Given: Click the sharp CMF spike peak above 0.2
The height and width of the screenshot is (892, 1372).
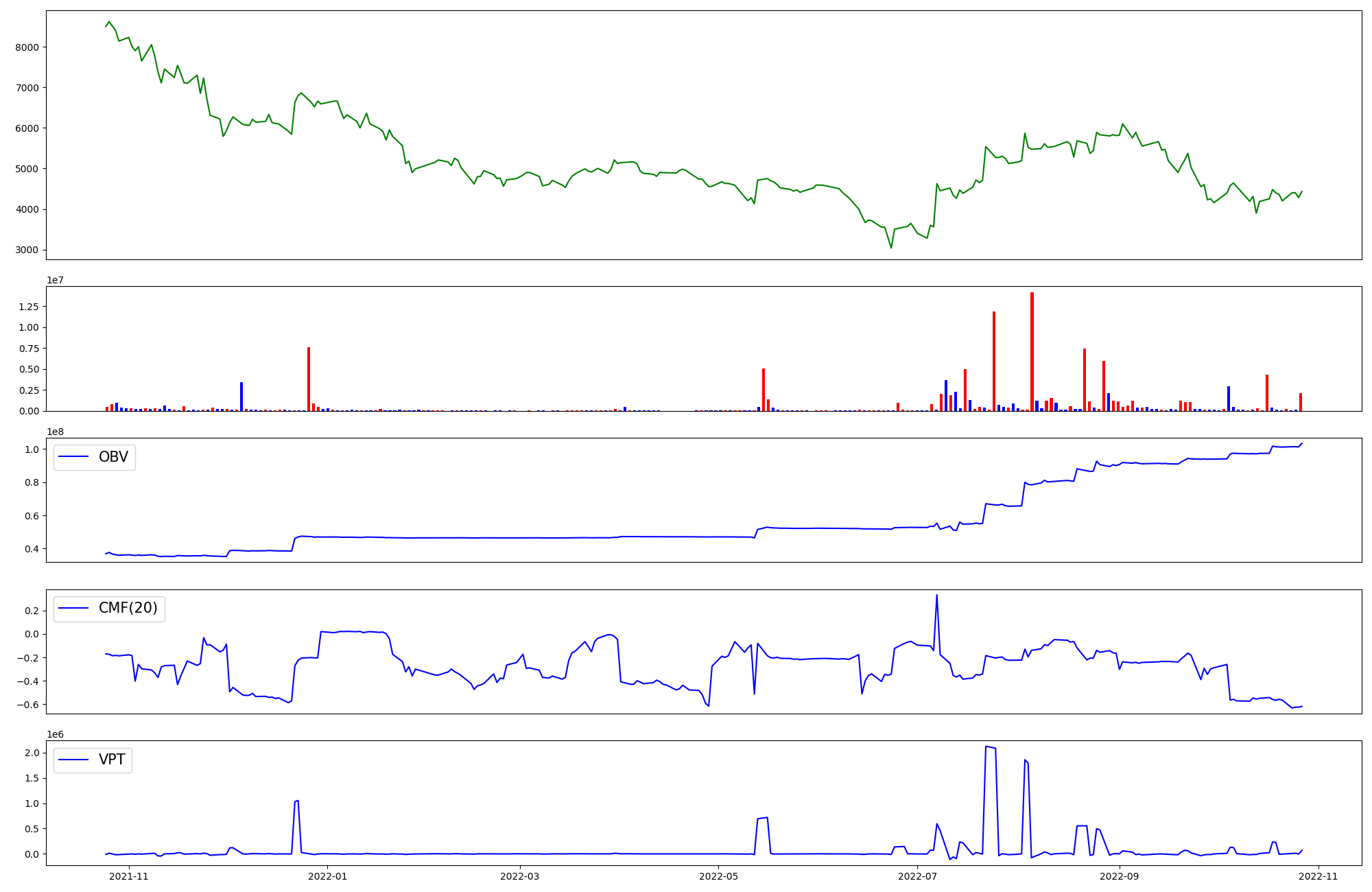Looking at the screenshot, I should (x=936, y=596).
